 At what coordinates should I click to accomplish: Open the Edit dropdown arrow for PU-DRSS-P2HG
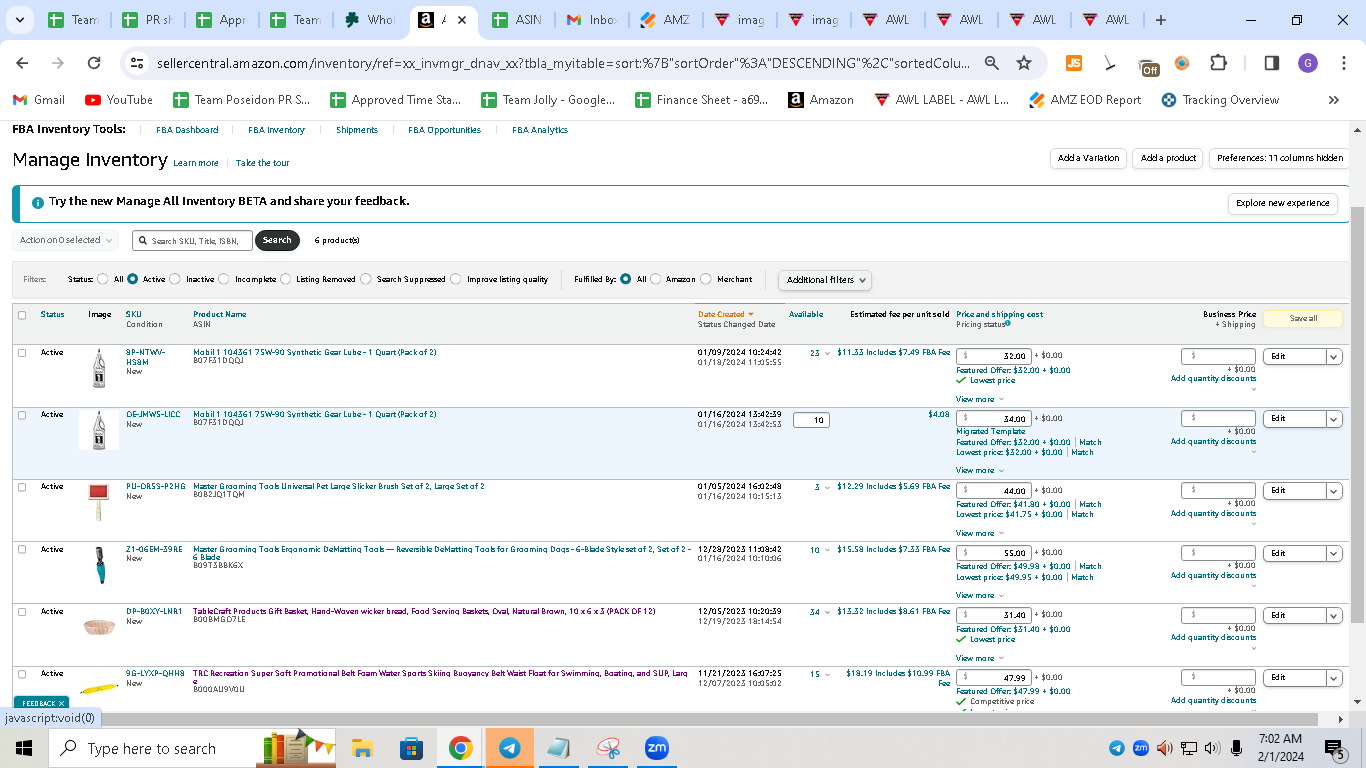click(1334, 491)
